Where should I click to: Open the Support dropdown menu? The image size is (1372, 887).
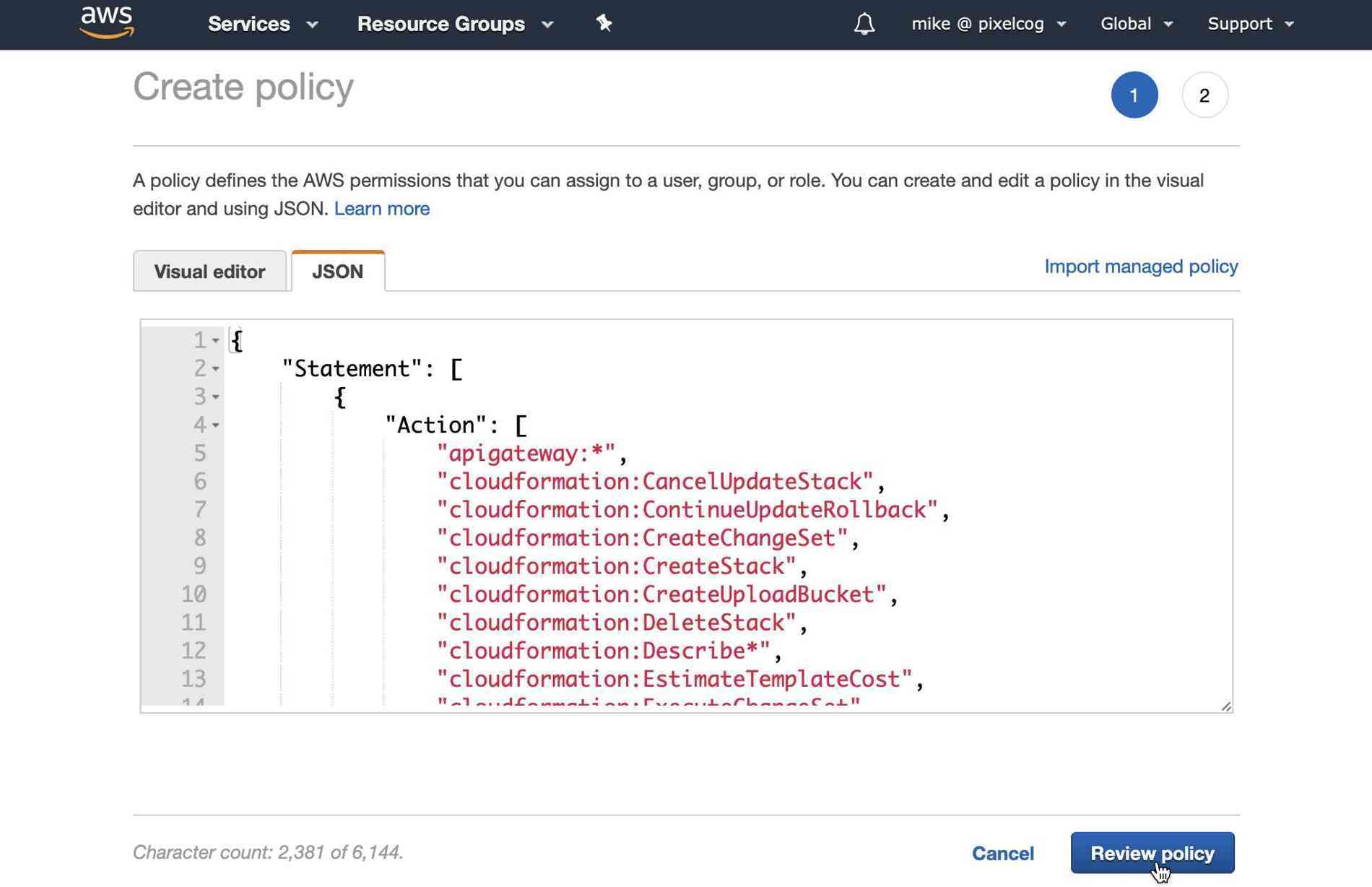1251,24
